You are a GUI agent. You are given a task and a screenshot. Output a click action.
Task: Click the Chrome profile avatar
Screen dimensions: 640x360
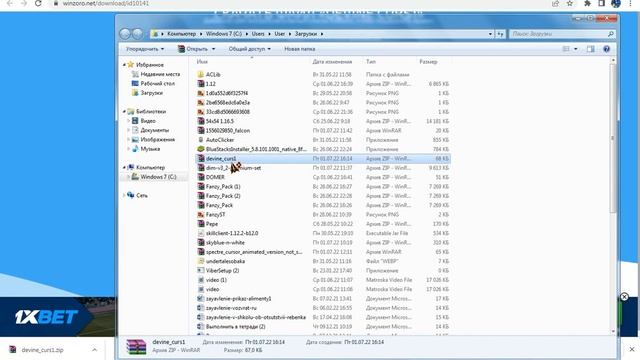tap(616, 4)
